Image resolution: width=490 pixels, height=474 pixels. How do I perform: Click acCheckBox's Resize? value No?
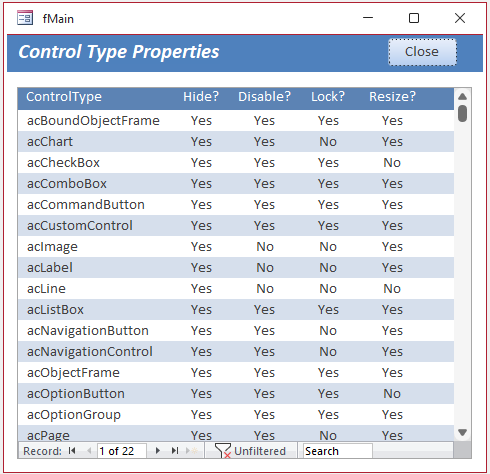tap(392, 163)
